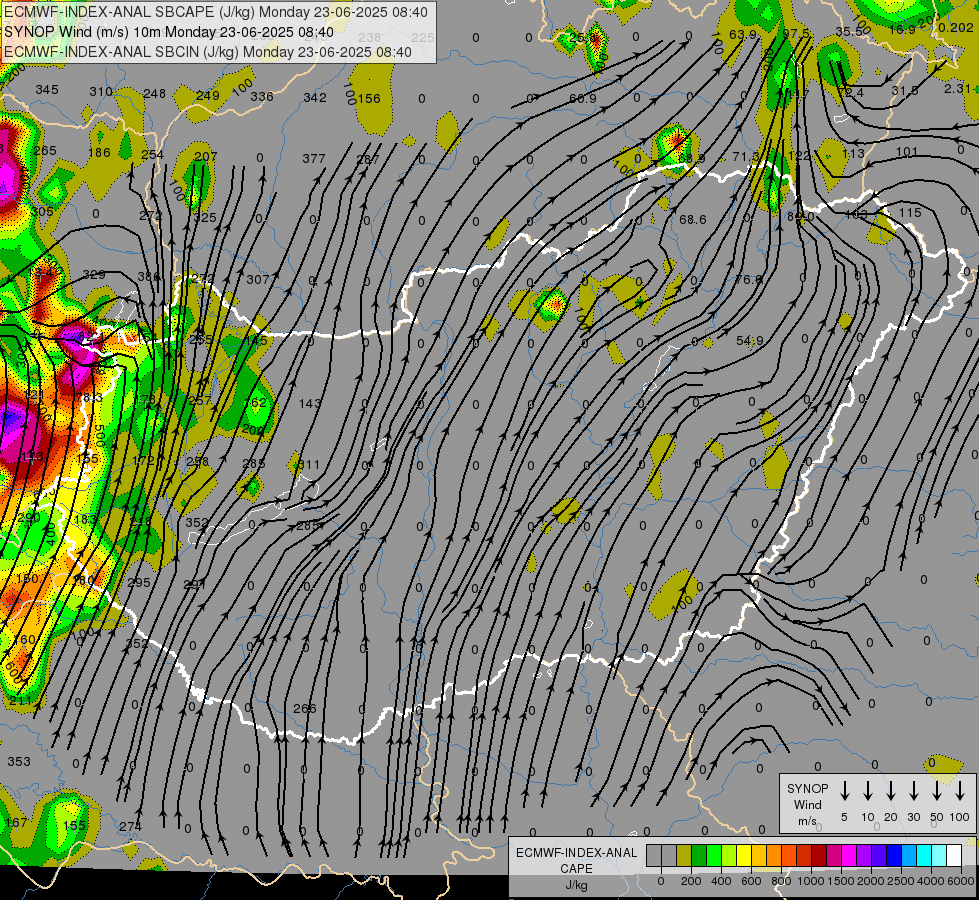Click the map value 97.5

click(795, 33)
